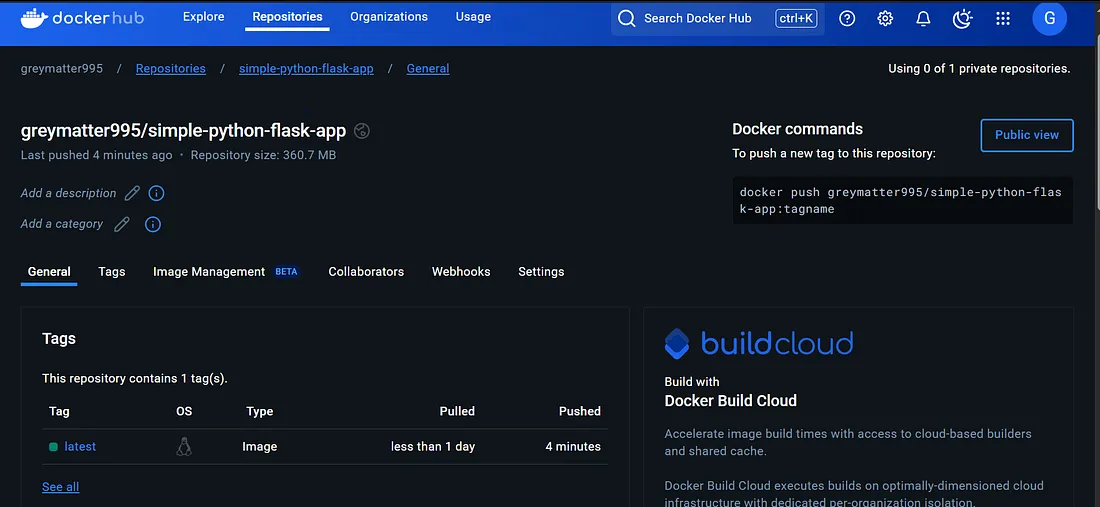Viewport: 1100px width, 507px height.
Task: Open the user avatar G menu
Action: [1049, 19]
